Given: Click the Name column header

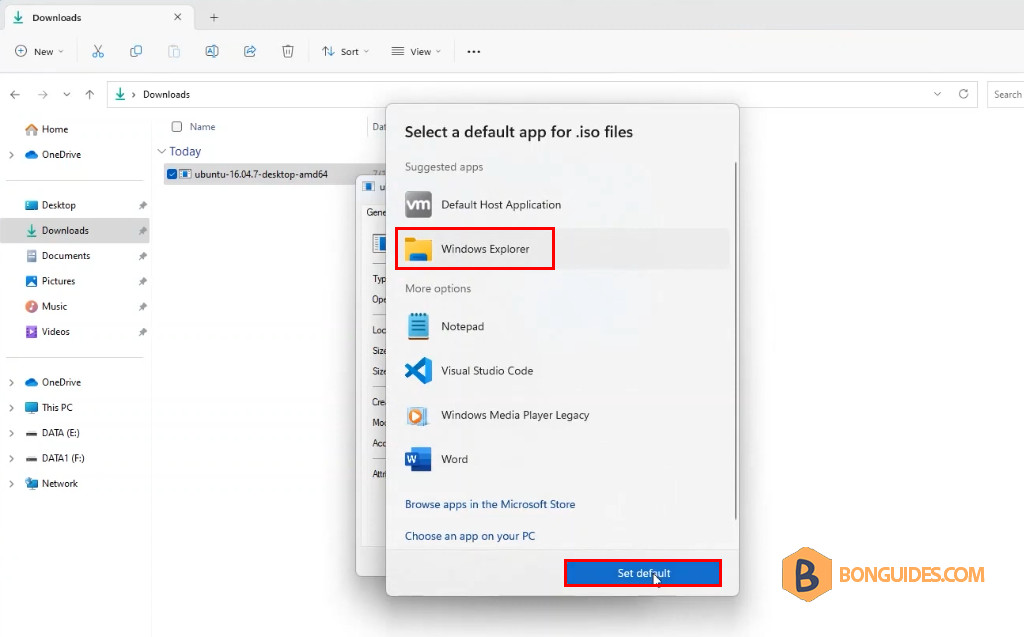Looking at the screenshot, I should [202, 127].
